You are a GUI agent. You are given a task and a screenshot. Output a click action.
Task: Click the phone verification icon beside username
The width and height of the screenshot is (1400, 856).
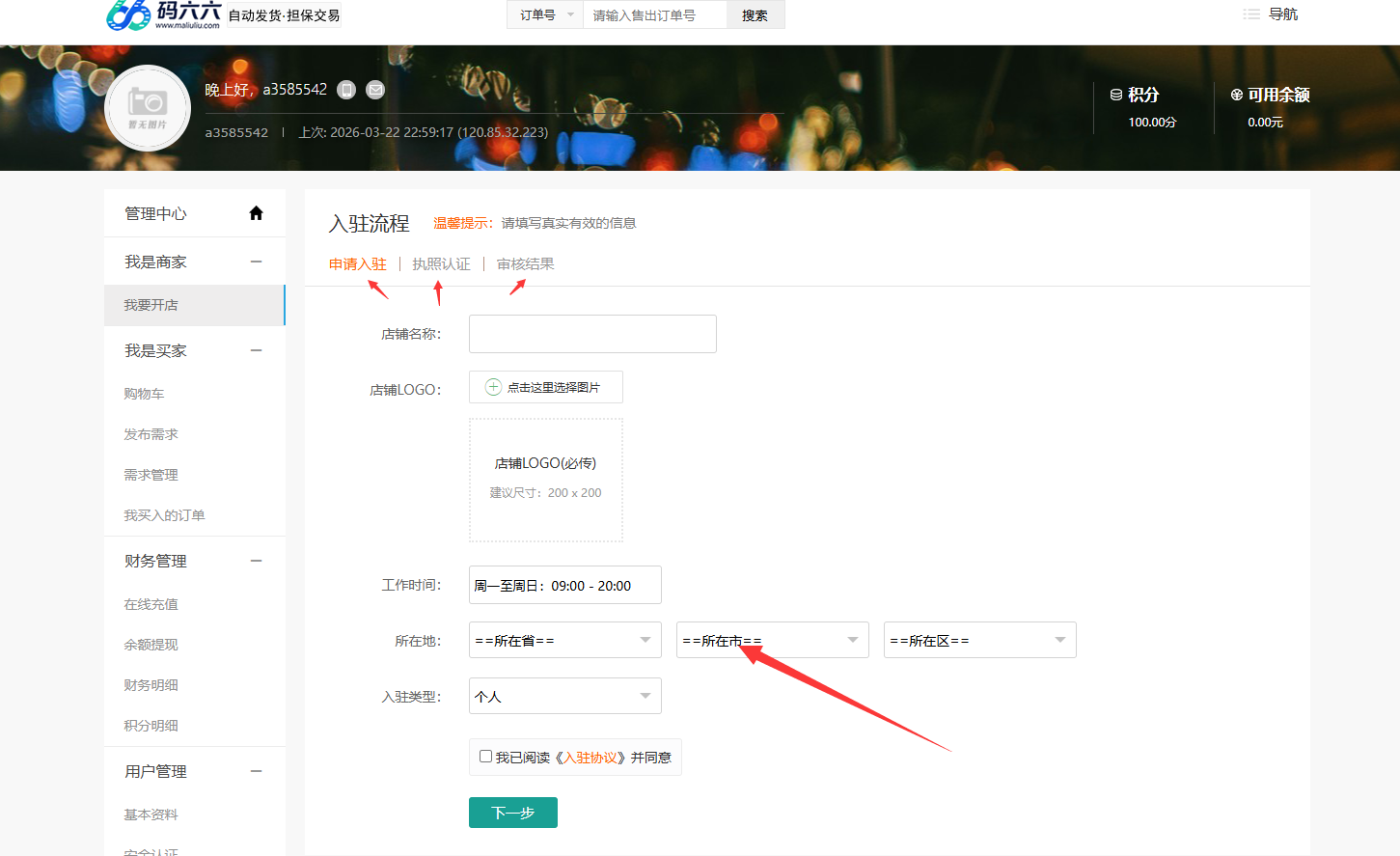click(346, 90)
